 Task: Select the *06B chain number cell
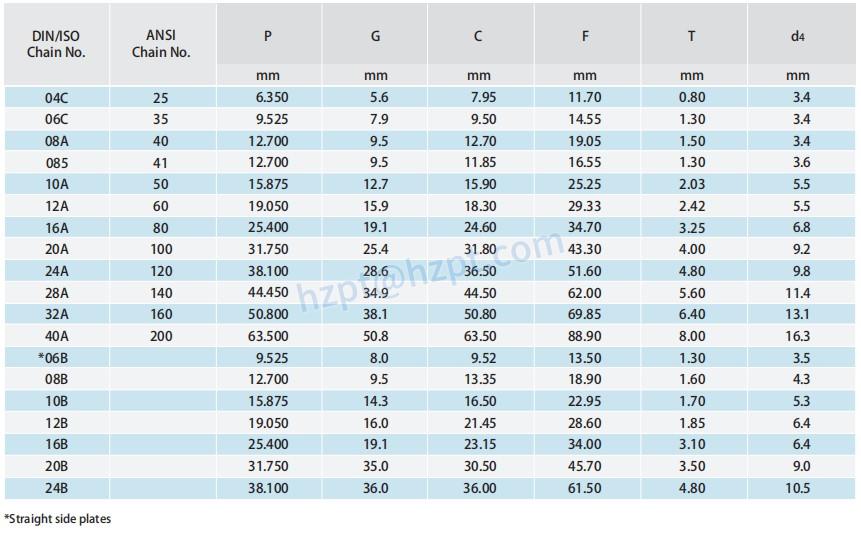click(x=55, y=358)
